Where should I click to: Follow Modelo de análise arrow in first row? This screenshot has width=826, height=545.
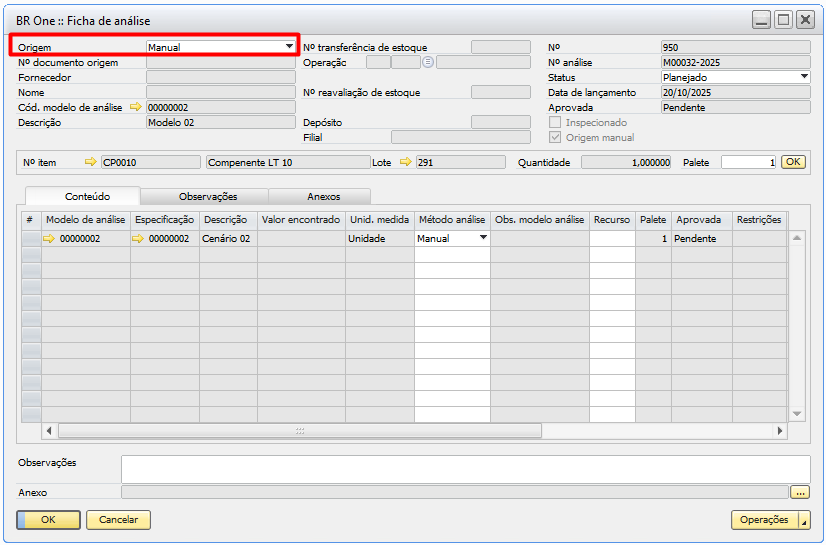pyautogui.click(x=49, y=238)
